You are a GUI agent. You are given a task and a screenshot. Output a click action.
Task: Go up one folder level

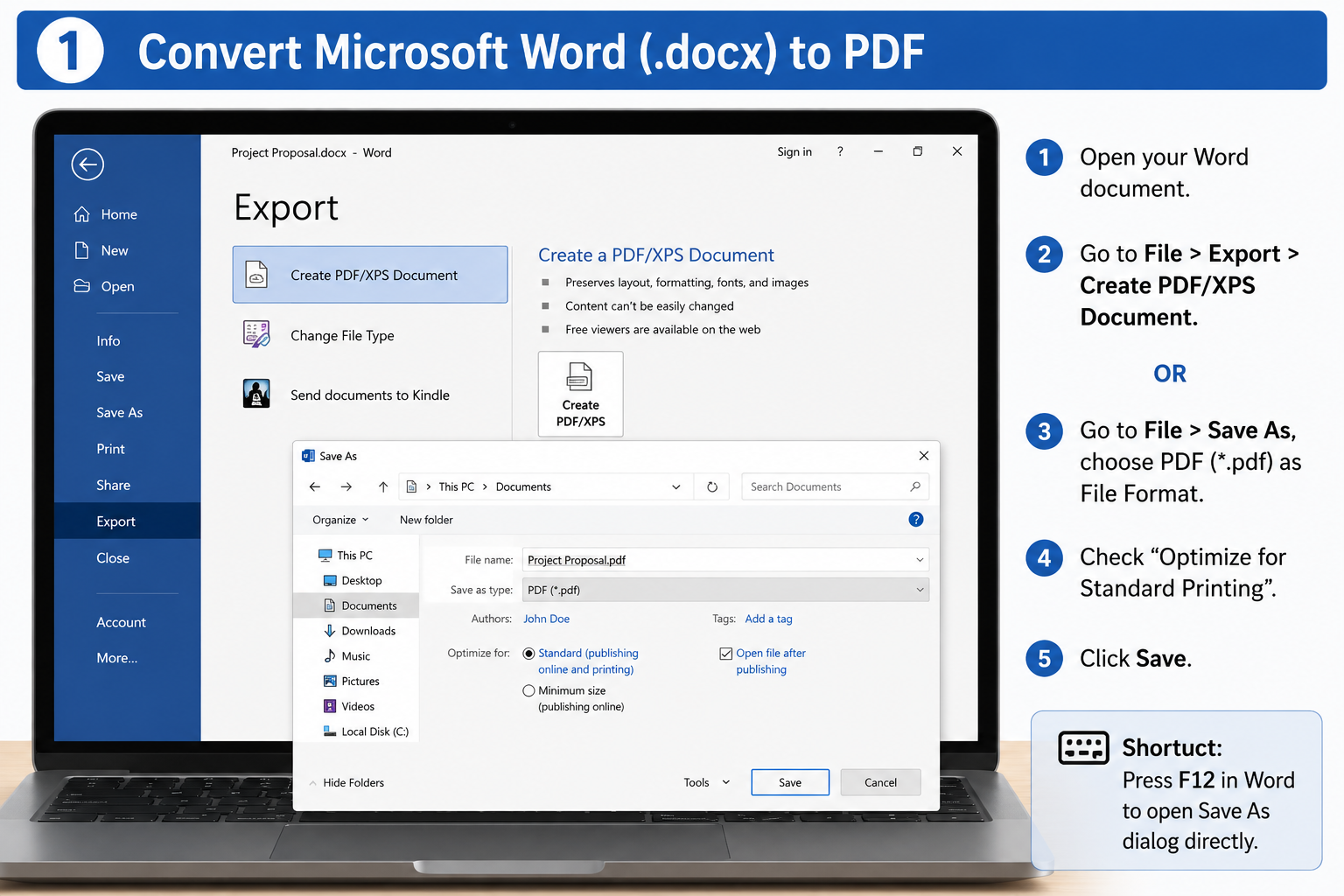(382, 486)
